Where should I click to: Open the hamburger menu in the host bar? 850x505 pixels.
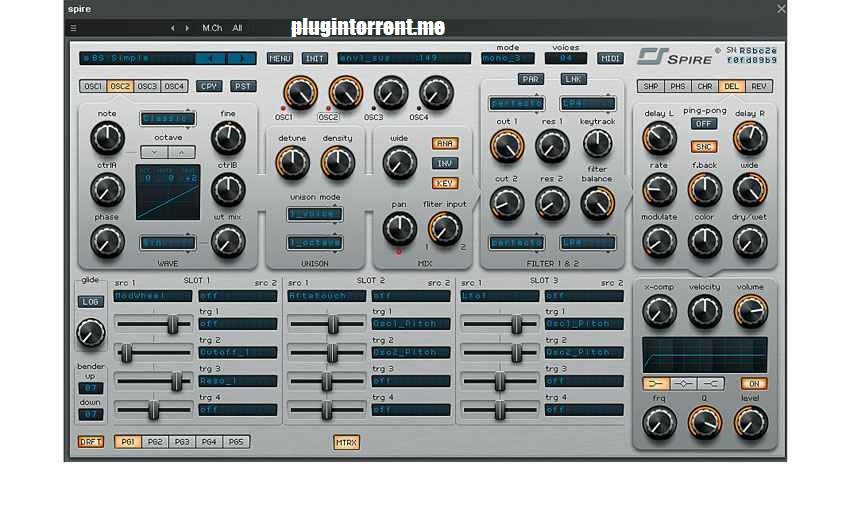click(74, 28)
